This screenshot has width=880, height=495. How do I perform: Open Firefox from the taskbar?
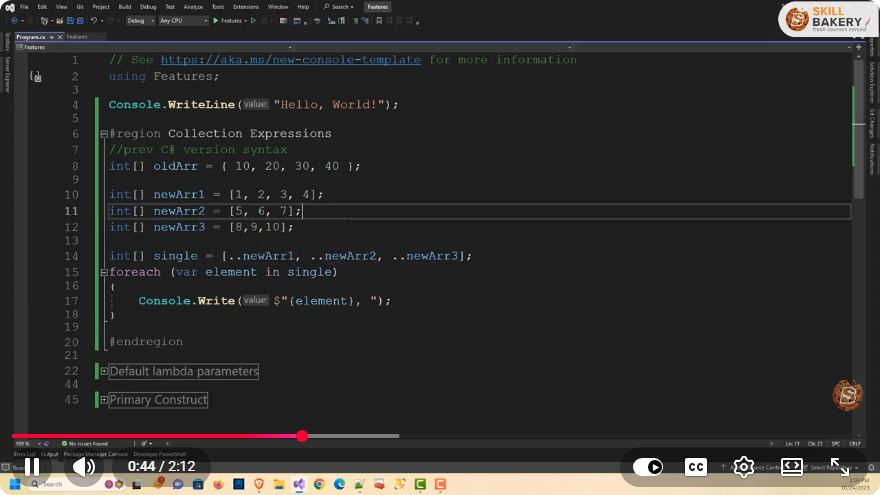(x=218, y=484)
